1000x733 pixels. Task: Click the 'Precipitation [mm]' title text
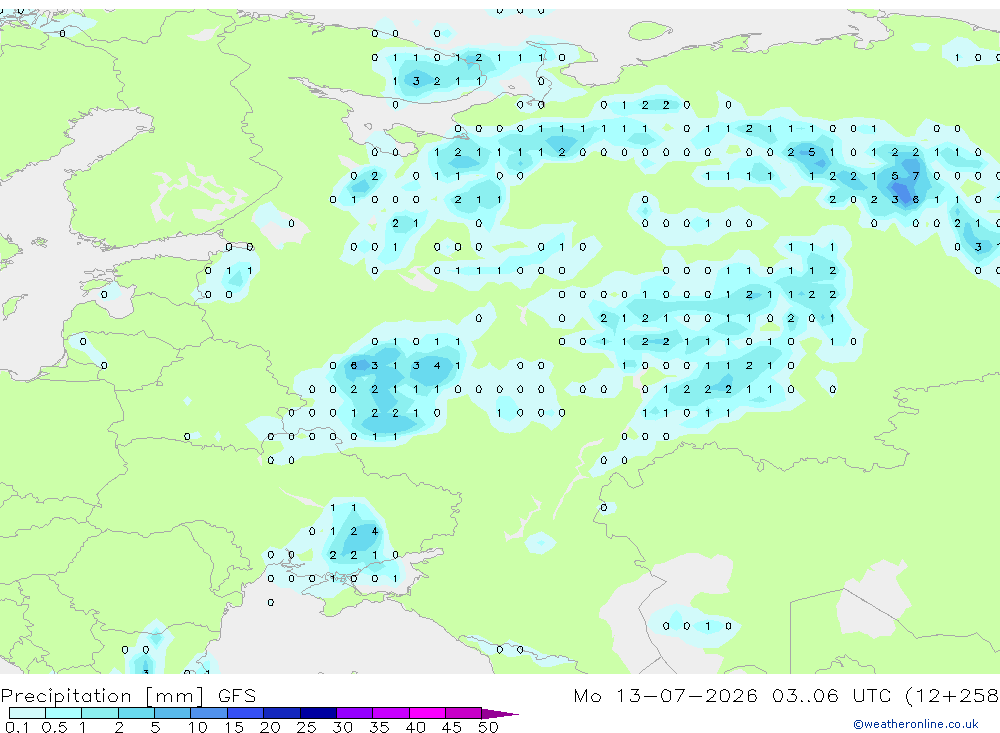pyautogui.click(x=102, y=696)
